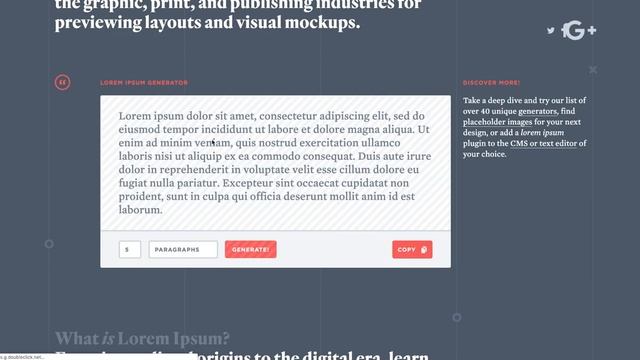Click the red quotation mark circle icon
This screenshot has height=360, width=640.
click(62, 82)
